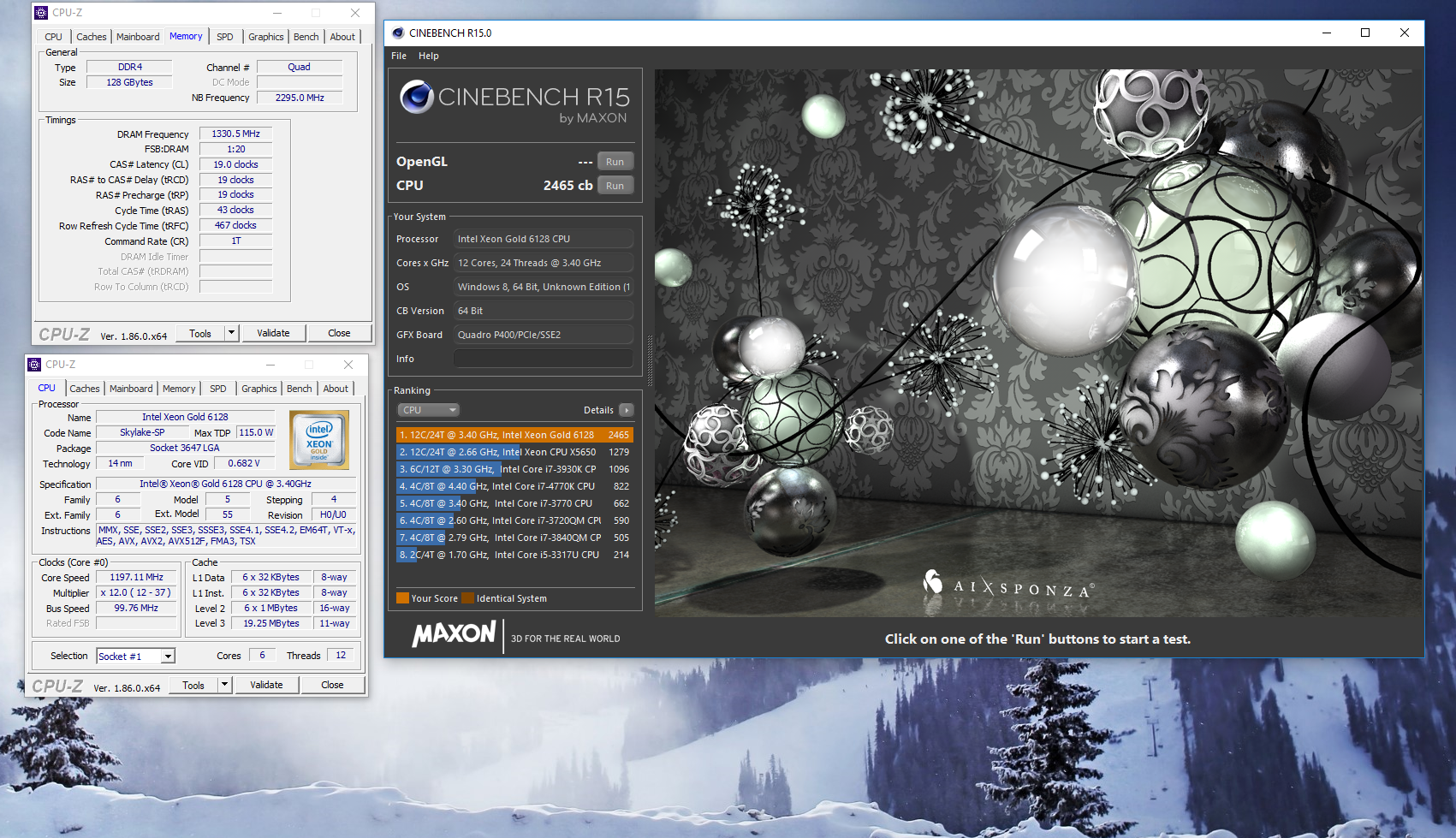The image size is (1456, 838).
Task: Click the Details arrow icon in Ranking
Action: click(x=627, y=410)
